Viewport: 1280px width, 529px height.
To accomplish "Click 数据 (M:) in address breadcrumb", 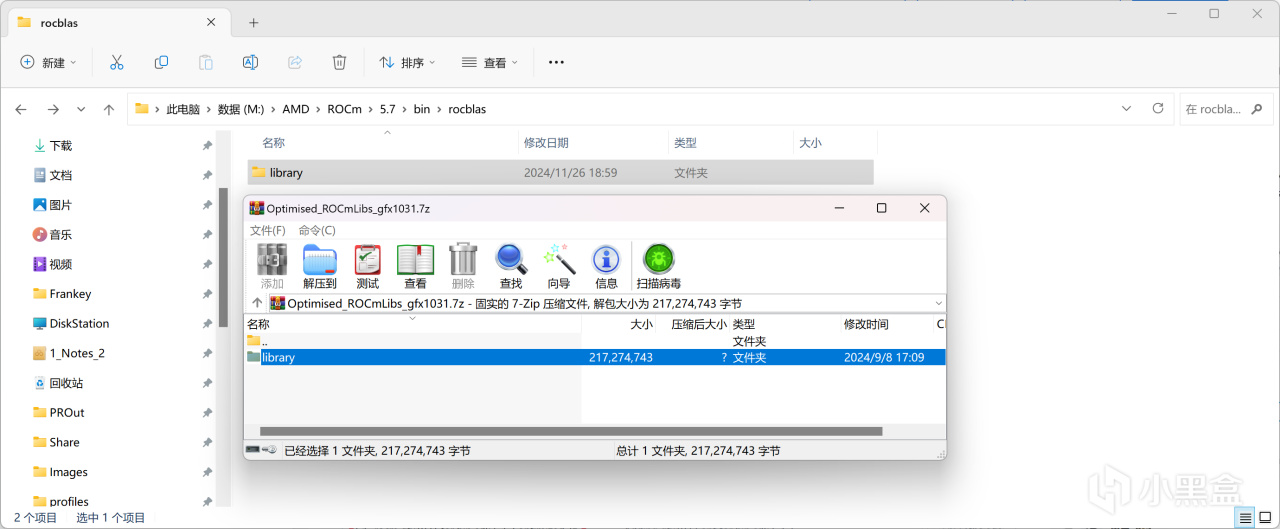I will point(241,109).
